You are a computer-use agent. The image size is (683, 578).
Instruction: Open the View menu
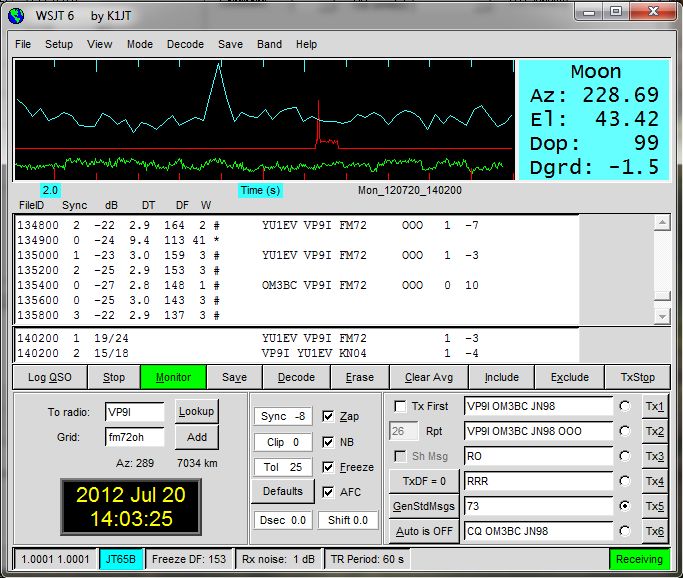[x=99, y=44]
